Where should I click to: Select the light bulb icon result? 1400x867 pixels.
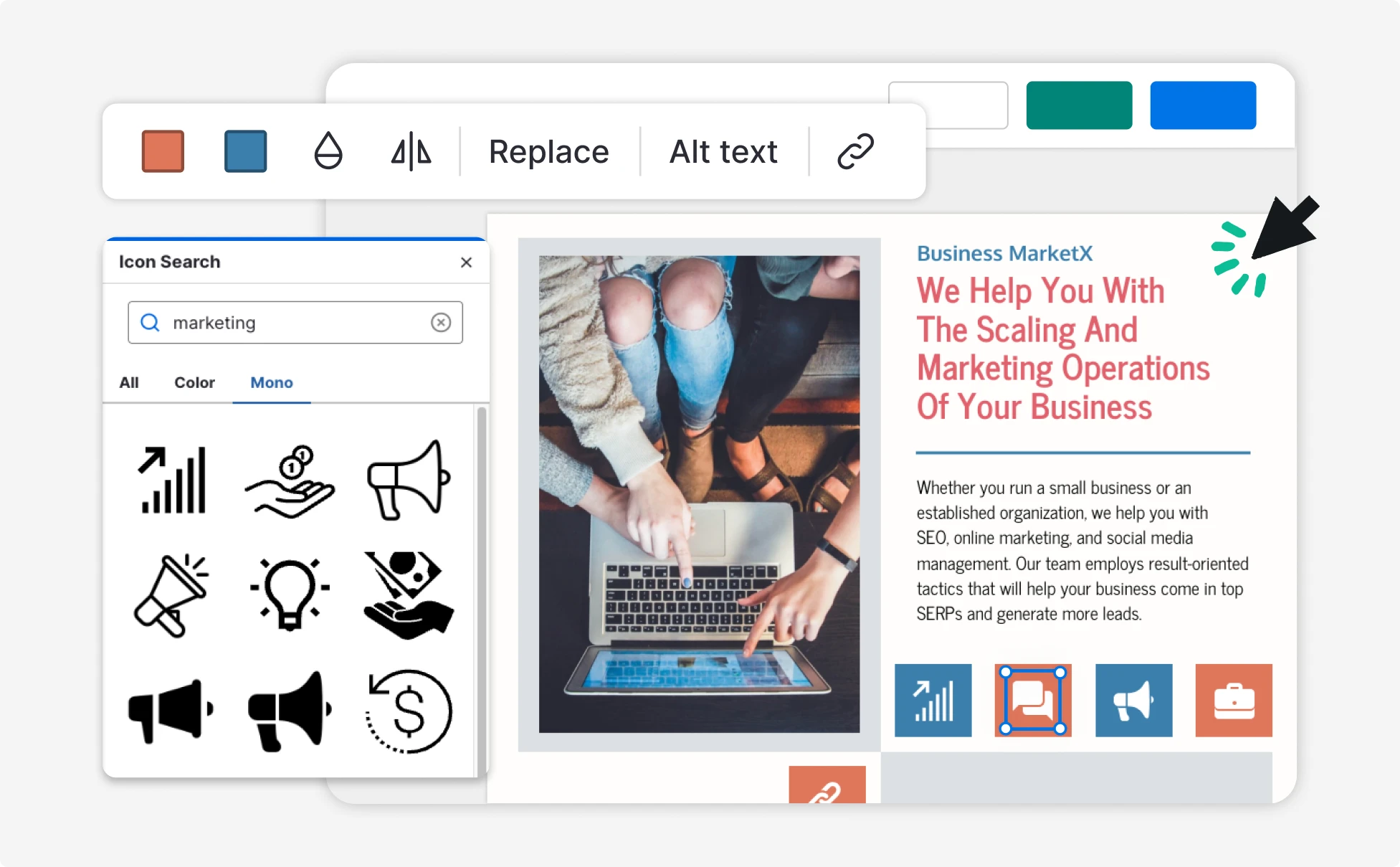pyautogui.click(x=290, y=594)
